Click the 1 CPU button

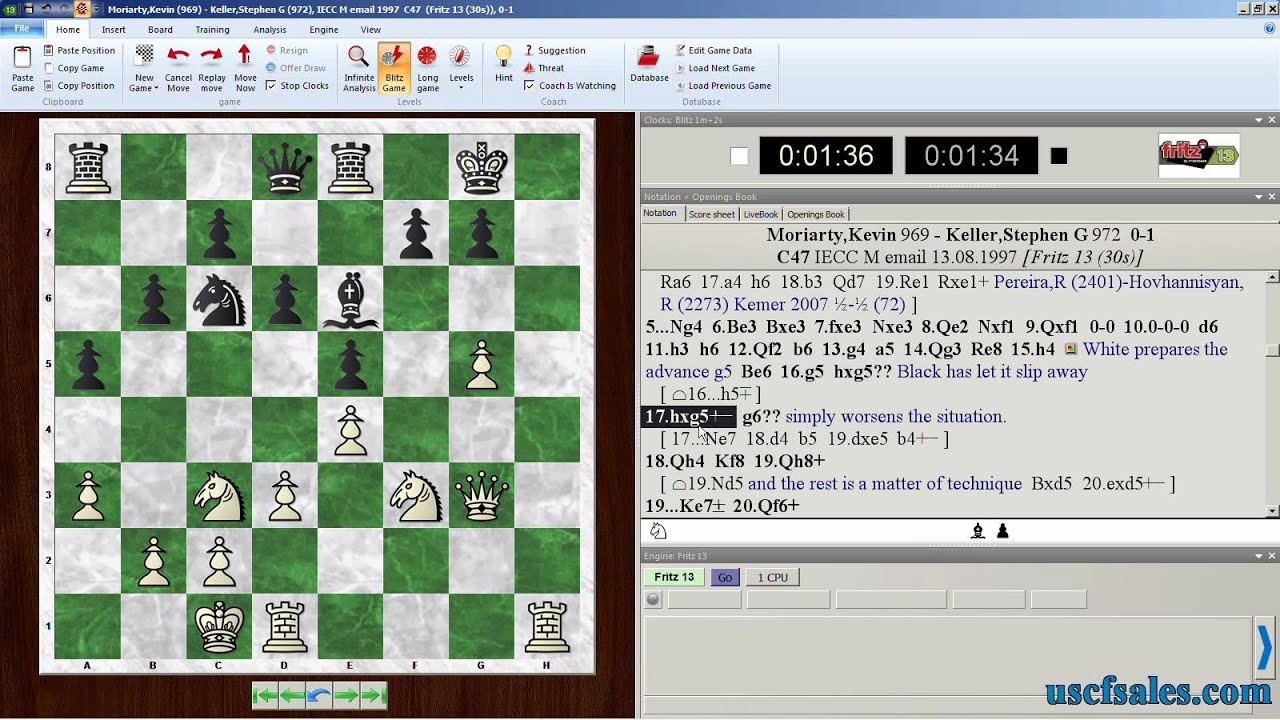click(772, 577)
